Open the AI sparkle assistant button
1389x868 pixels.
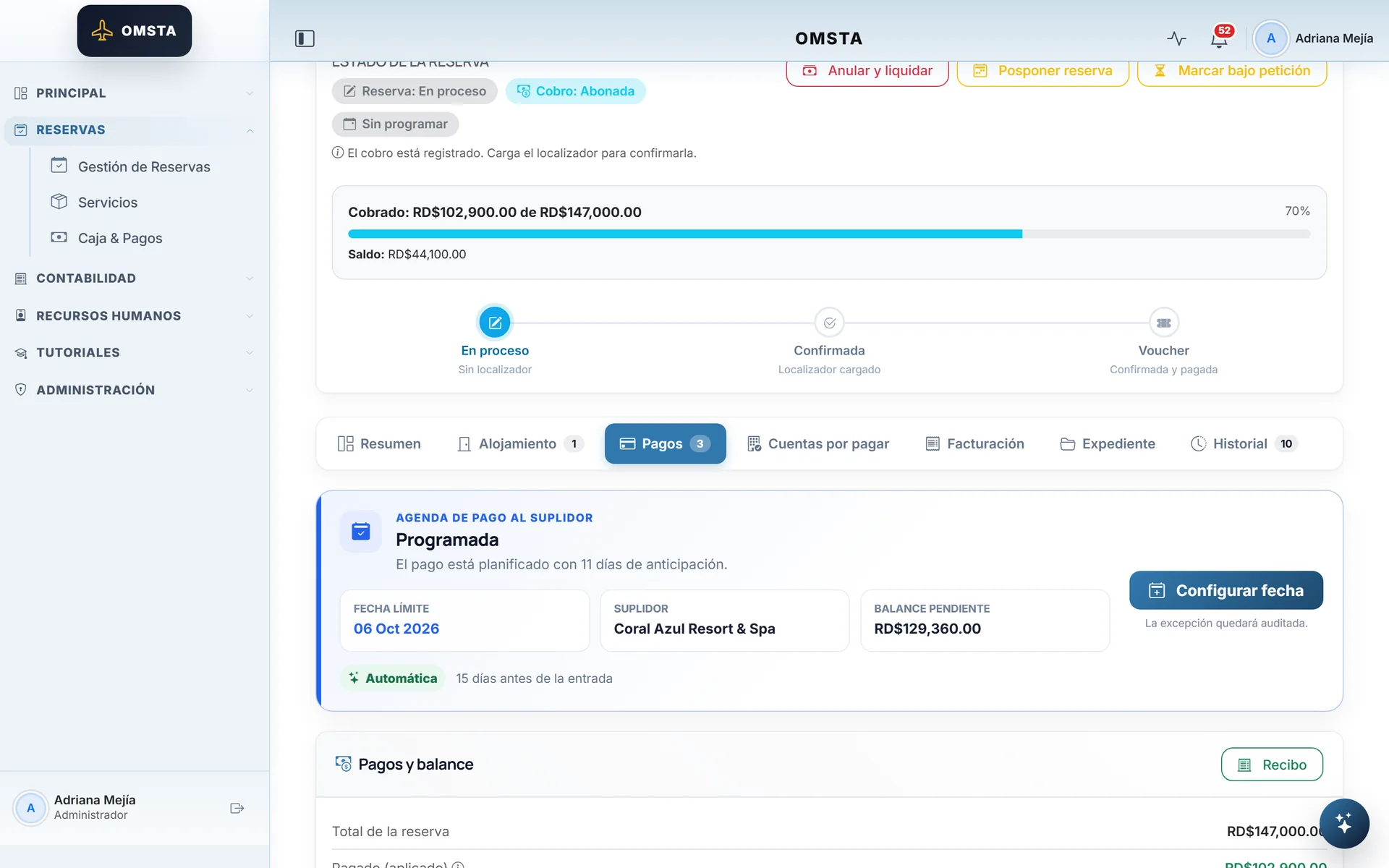point(1343,823)
